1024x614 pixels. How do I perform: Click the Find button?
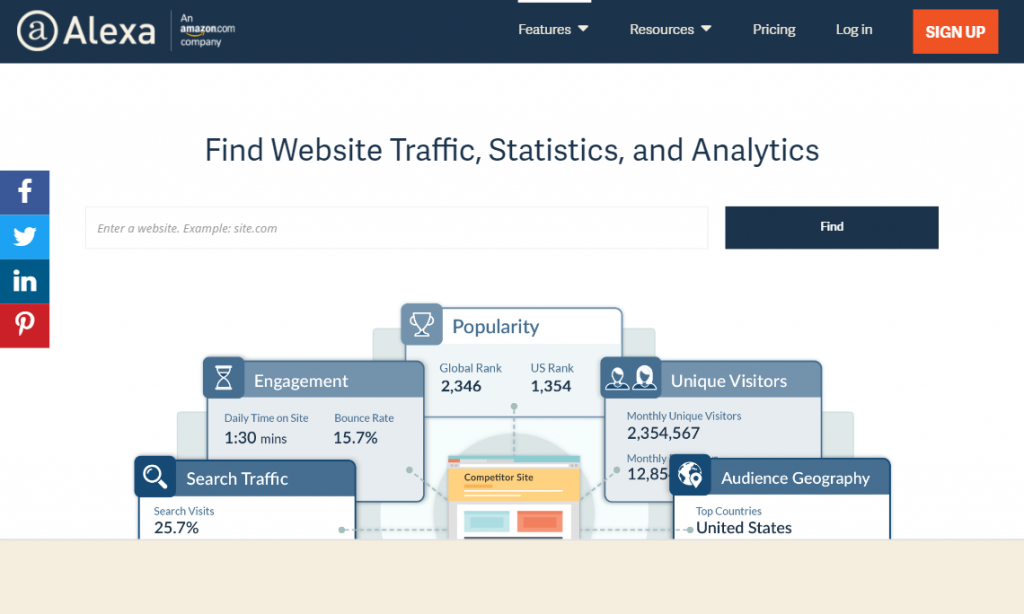point(831,227)
